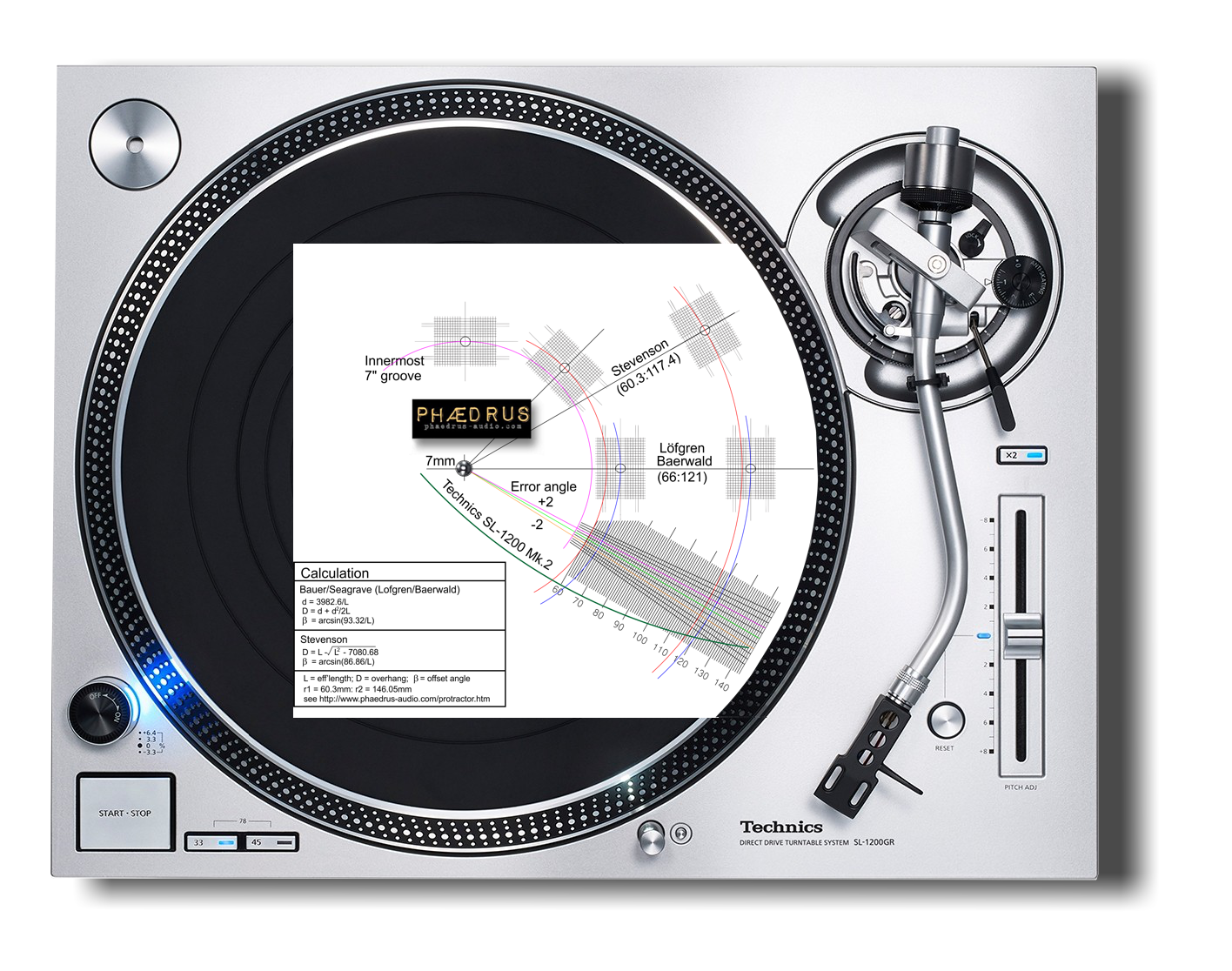The width and height of the screenshot is (1232, 971).
Task: Click the center spindle on platter
Action: coord(464,468)
